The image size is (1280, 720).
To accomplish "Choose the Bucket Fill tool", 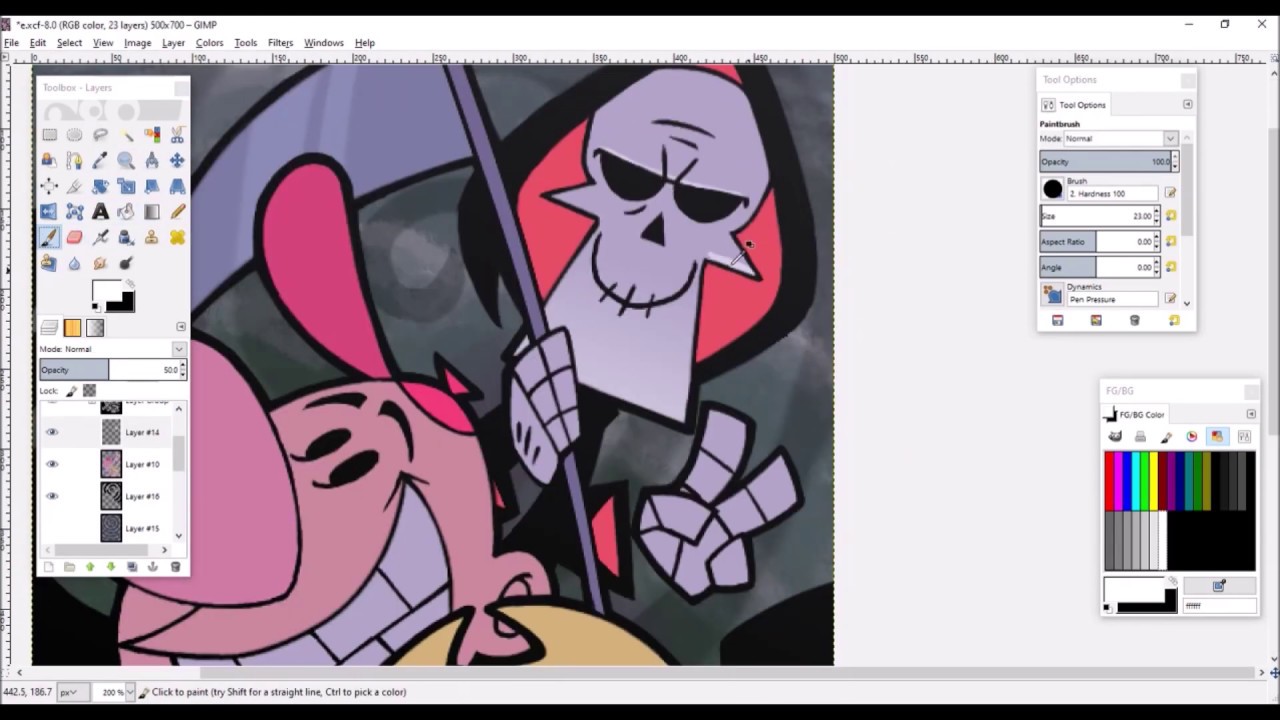I will coord(126,211).
